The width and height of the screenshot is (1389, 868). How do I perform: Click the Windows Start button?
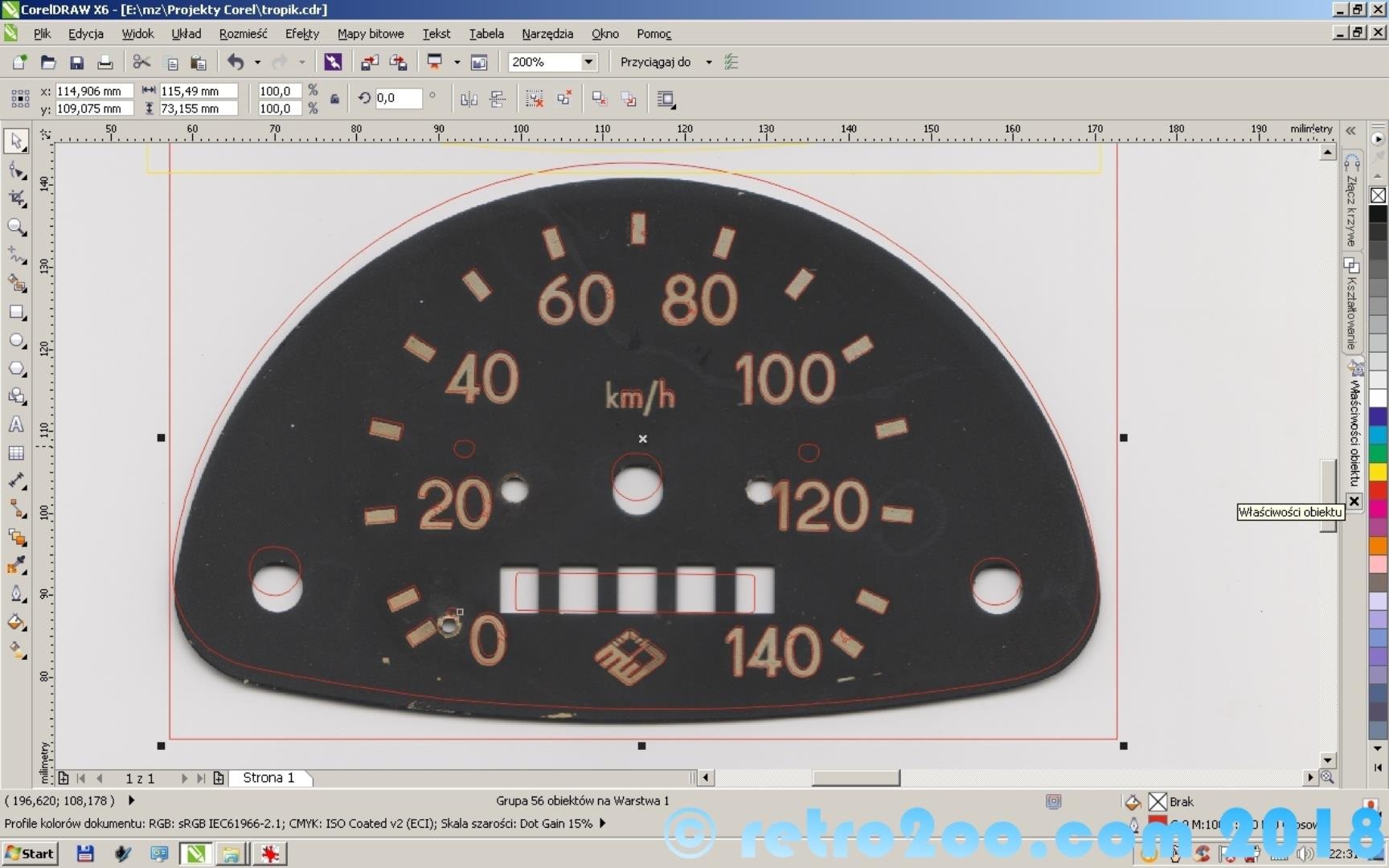pyautogui.click(x=29, y=854)
